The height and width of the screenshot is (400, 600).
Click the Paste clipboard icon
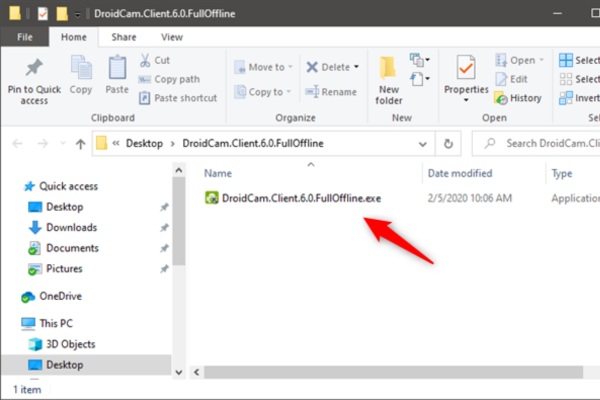tap(117, 68)
